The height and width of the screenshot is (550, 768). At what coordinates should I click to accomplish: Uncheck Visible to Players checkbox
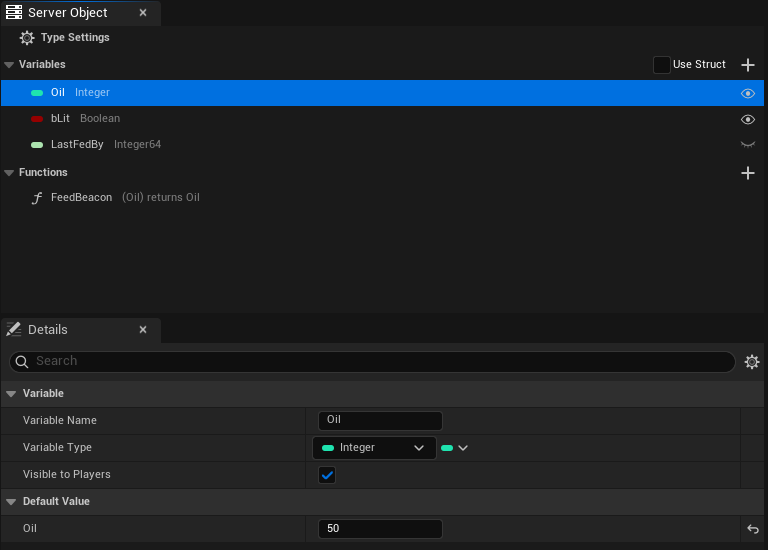pos(327,475)
